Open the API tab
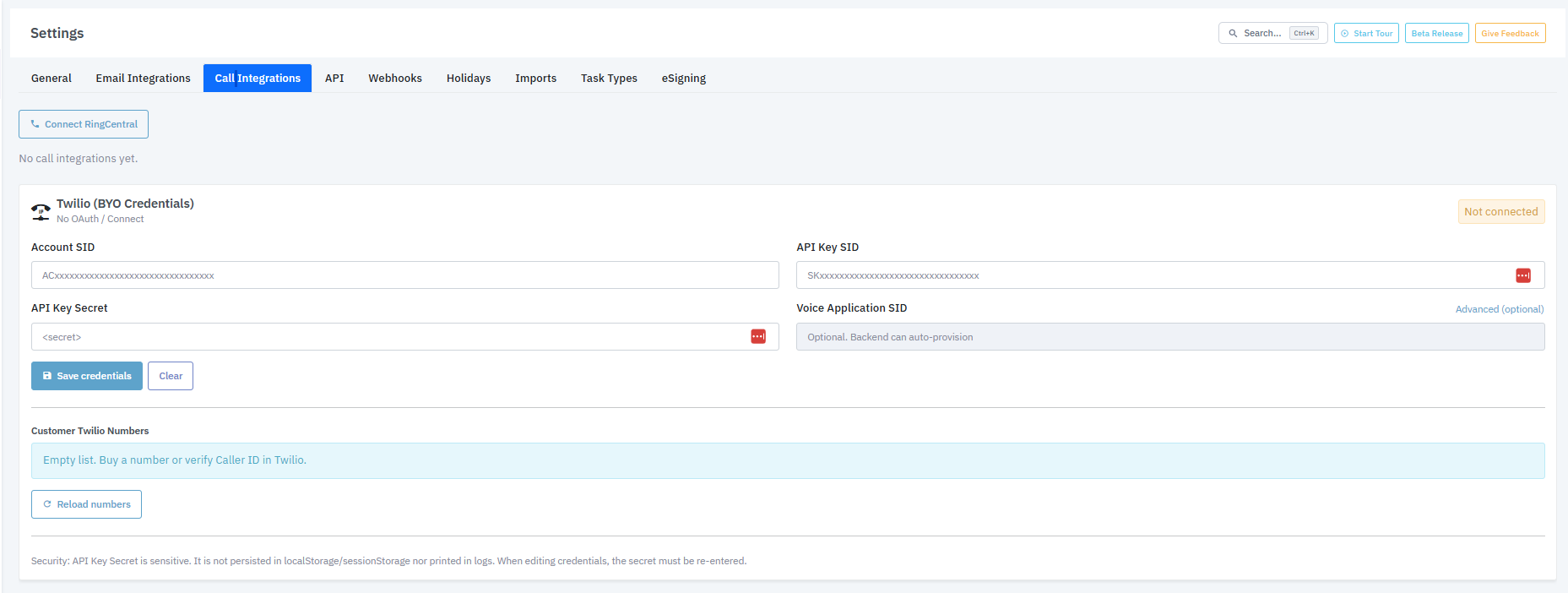Image resolution: width=1568 pixels, height=593 pixels. tap(334, 79)
